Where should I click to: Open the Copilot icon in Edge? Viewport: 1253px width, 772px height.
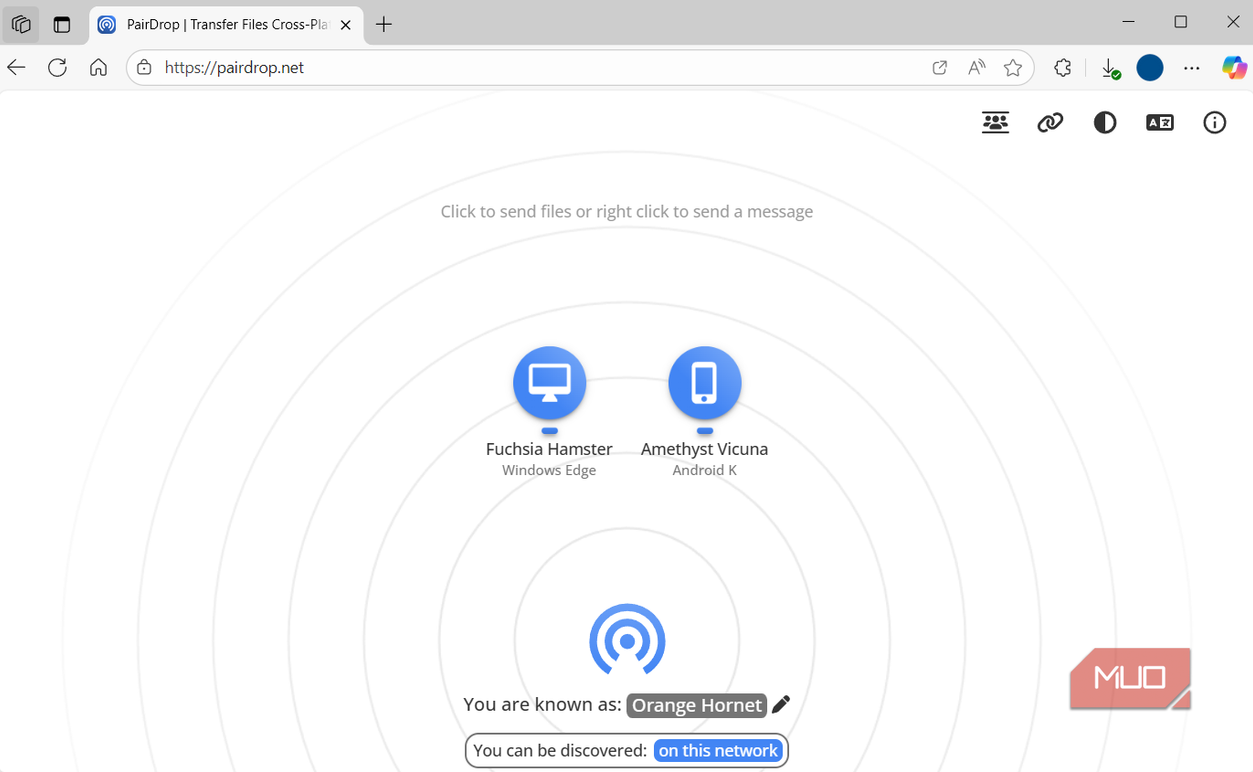[x=1234, y=67]
